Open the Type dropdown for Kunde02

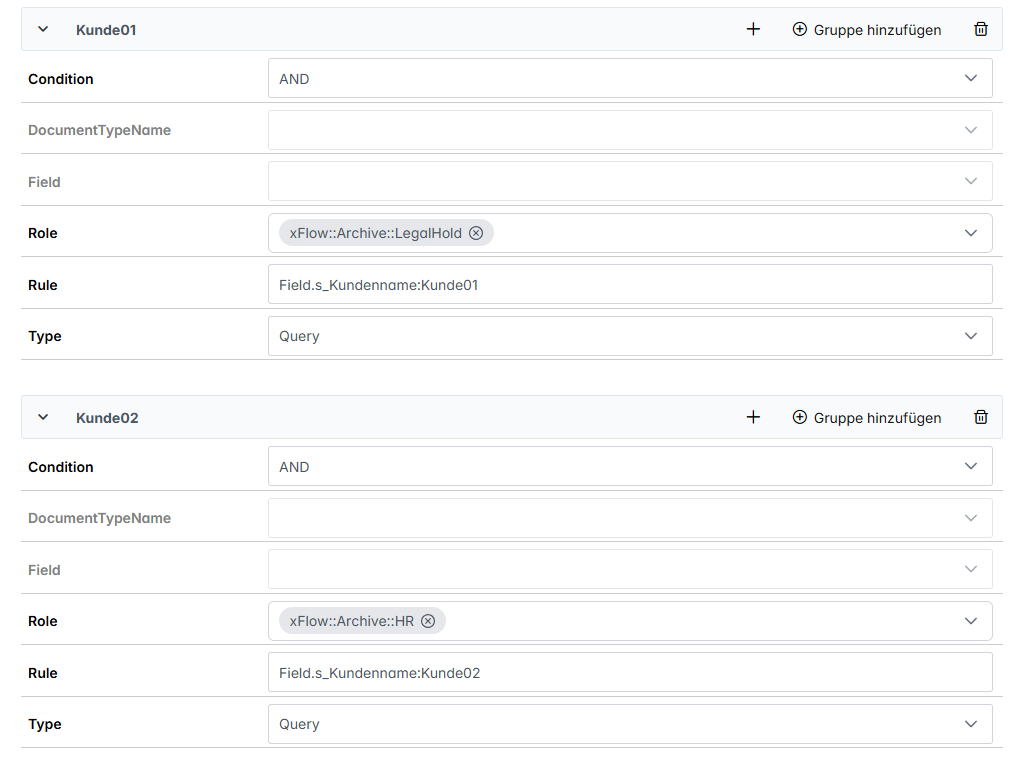click(x=630, y=724)
